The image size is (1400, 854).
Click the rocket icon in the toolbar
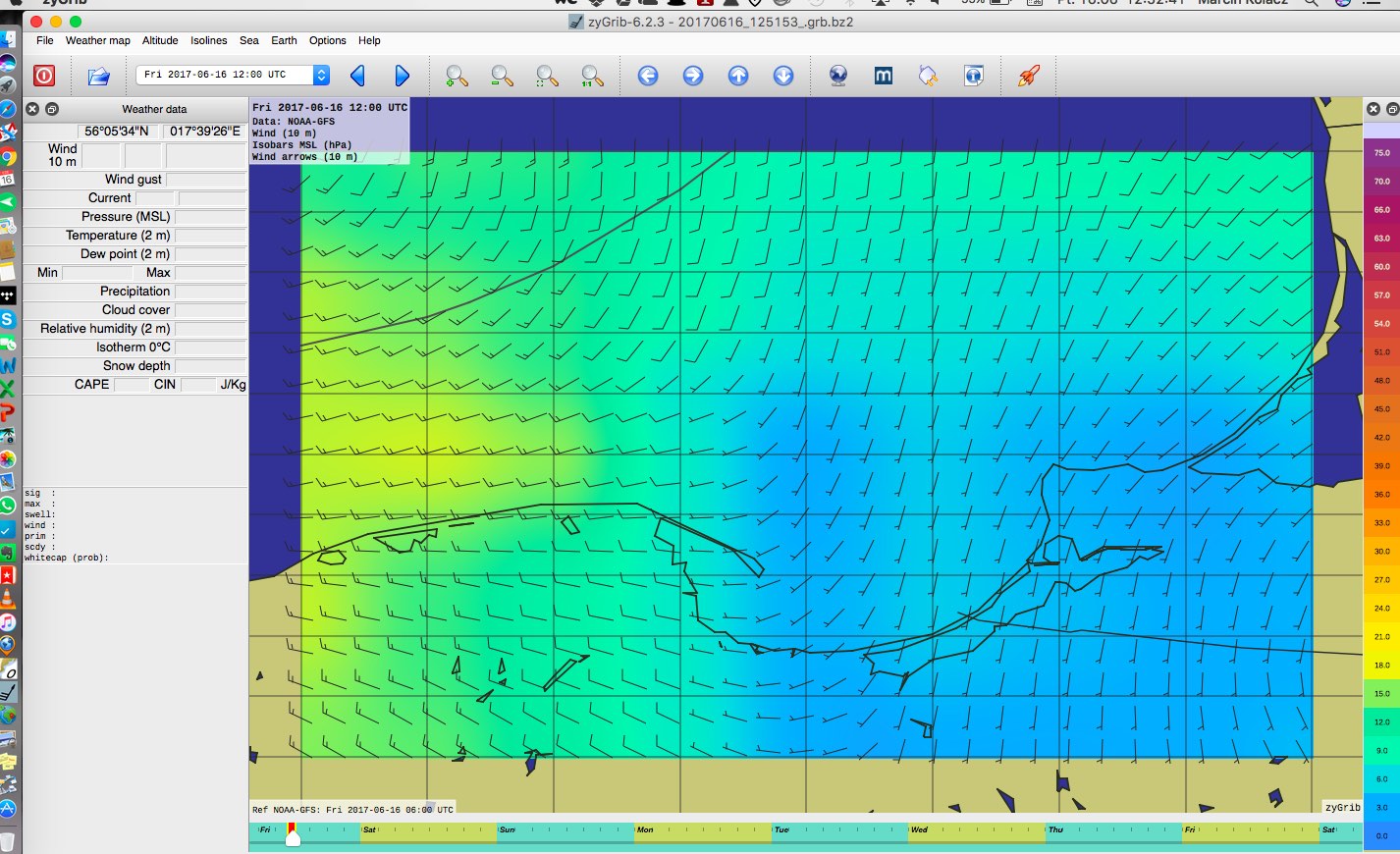coord(1028,76)
